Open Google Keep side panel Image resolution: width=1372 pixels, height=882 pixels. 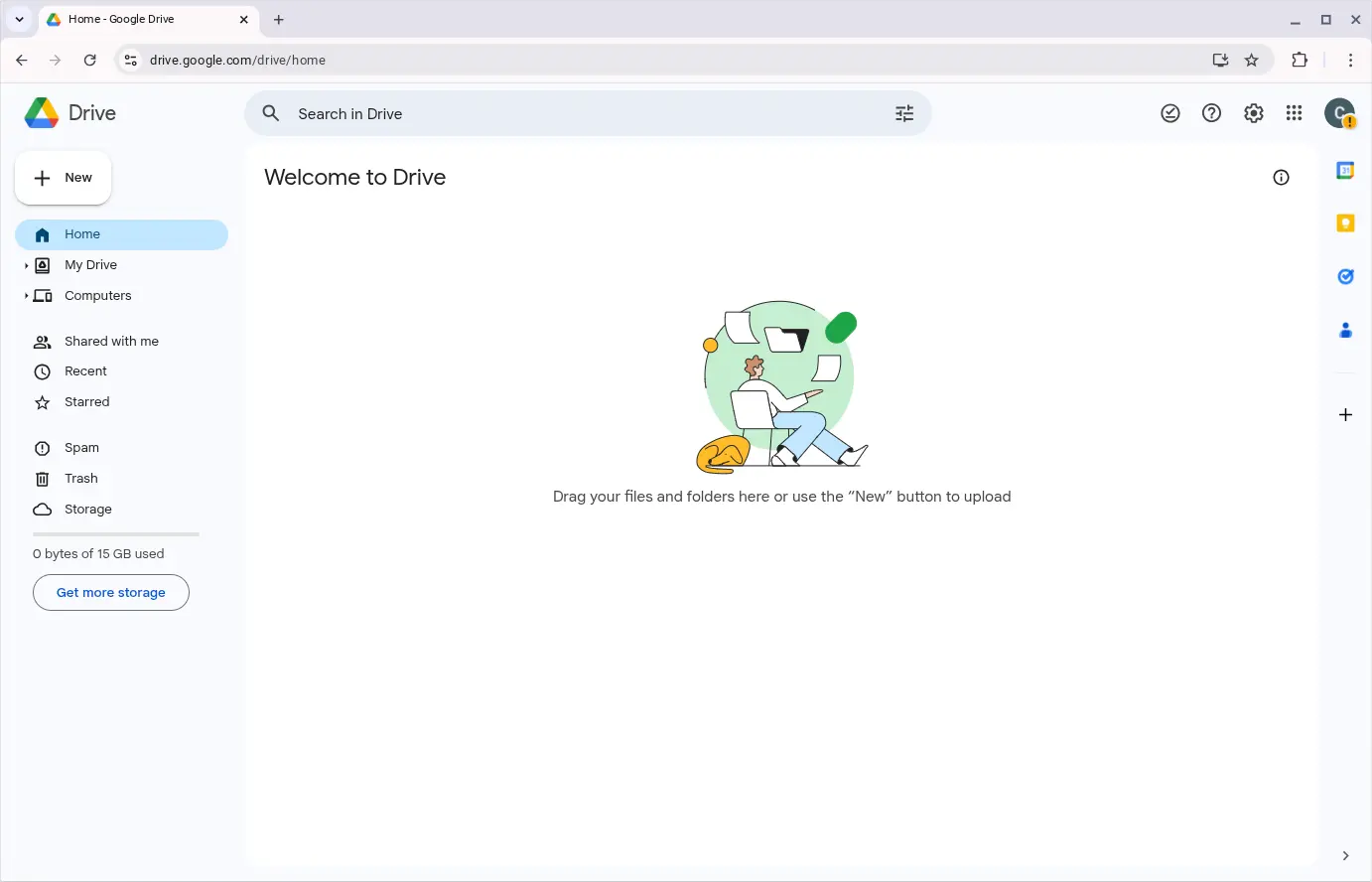pos(1345,223)
